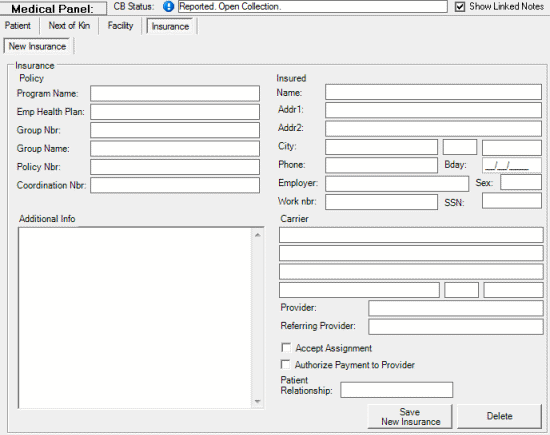Click the third Carrier line field
This screenshot has height=435, width=550.
click(411, 272)
